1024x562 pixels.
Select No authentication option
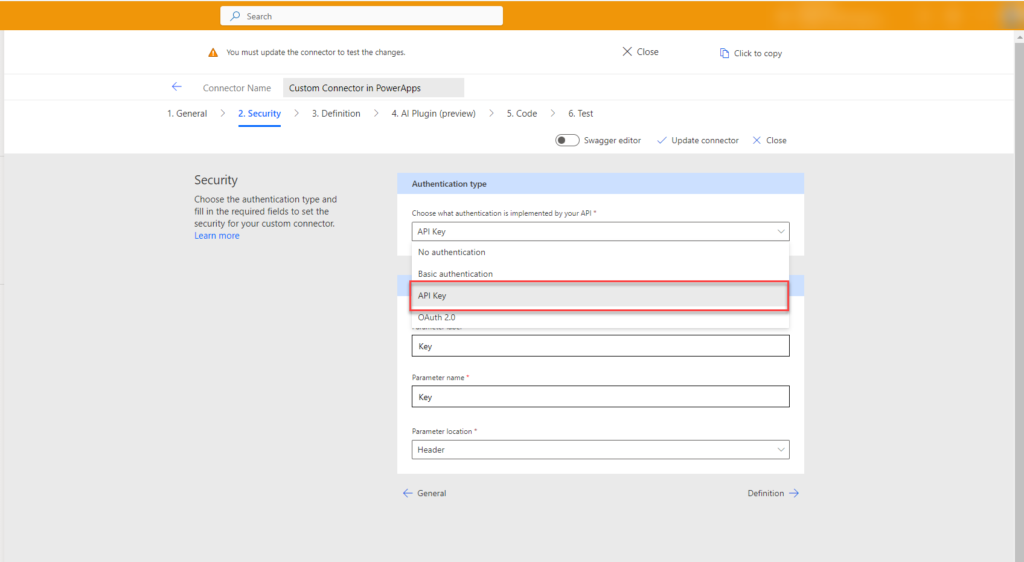tap(452, 252)
